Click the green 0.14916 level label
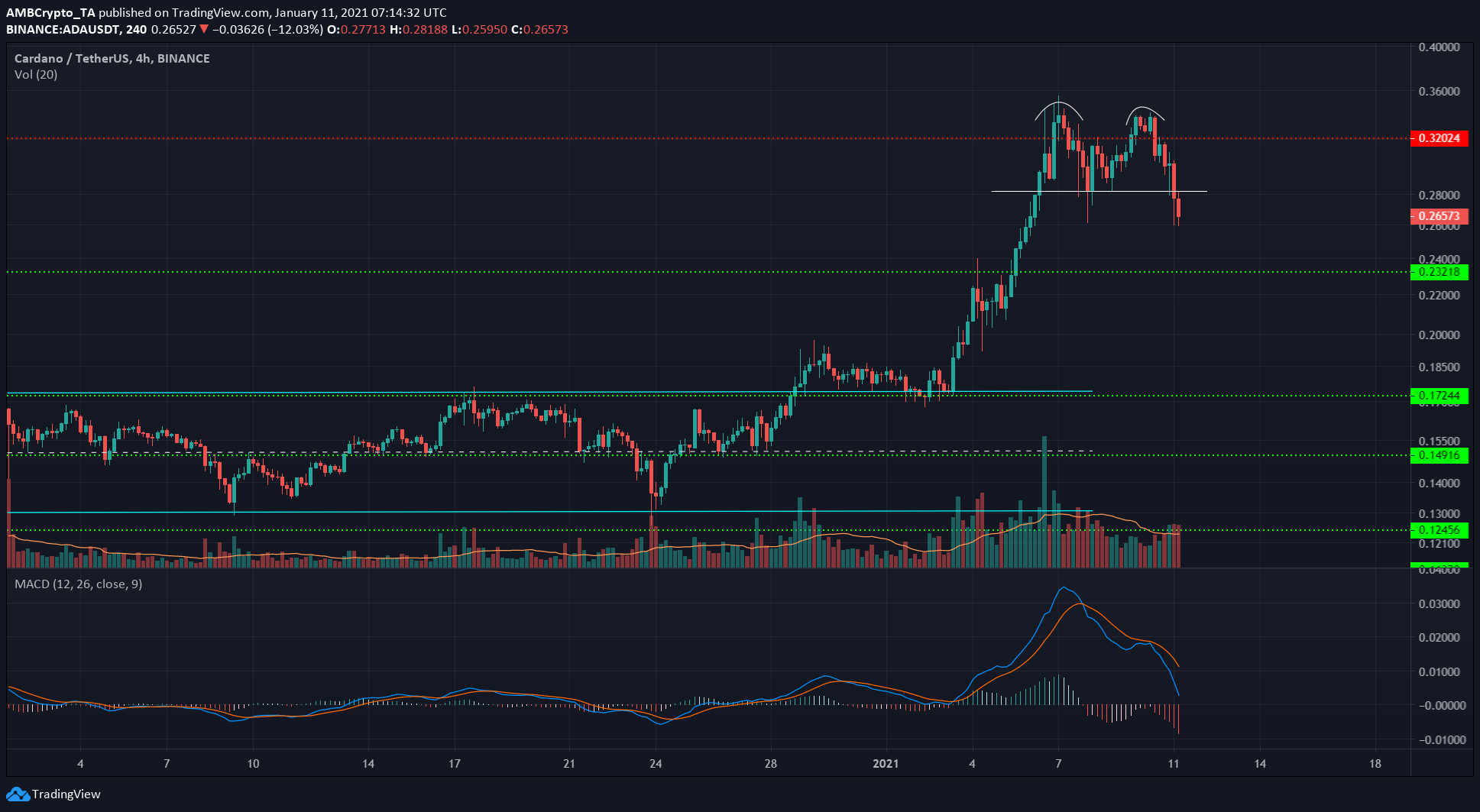The image size is (1480, 812). coord(1439,455)
